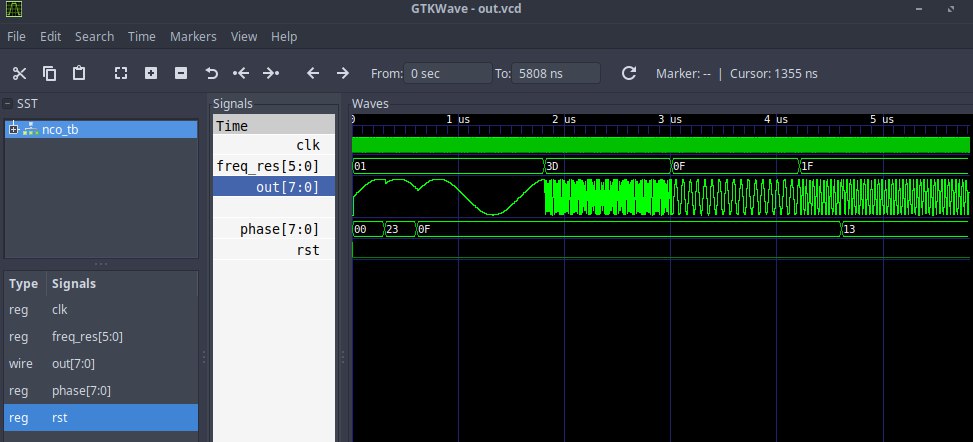Click the 5 us mark on the time ruler
Viewport: 973px width, 442px height.
882,119
